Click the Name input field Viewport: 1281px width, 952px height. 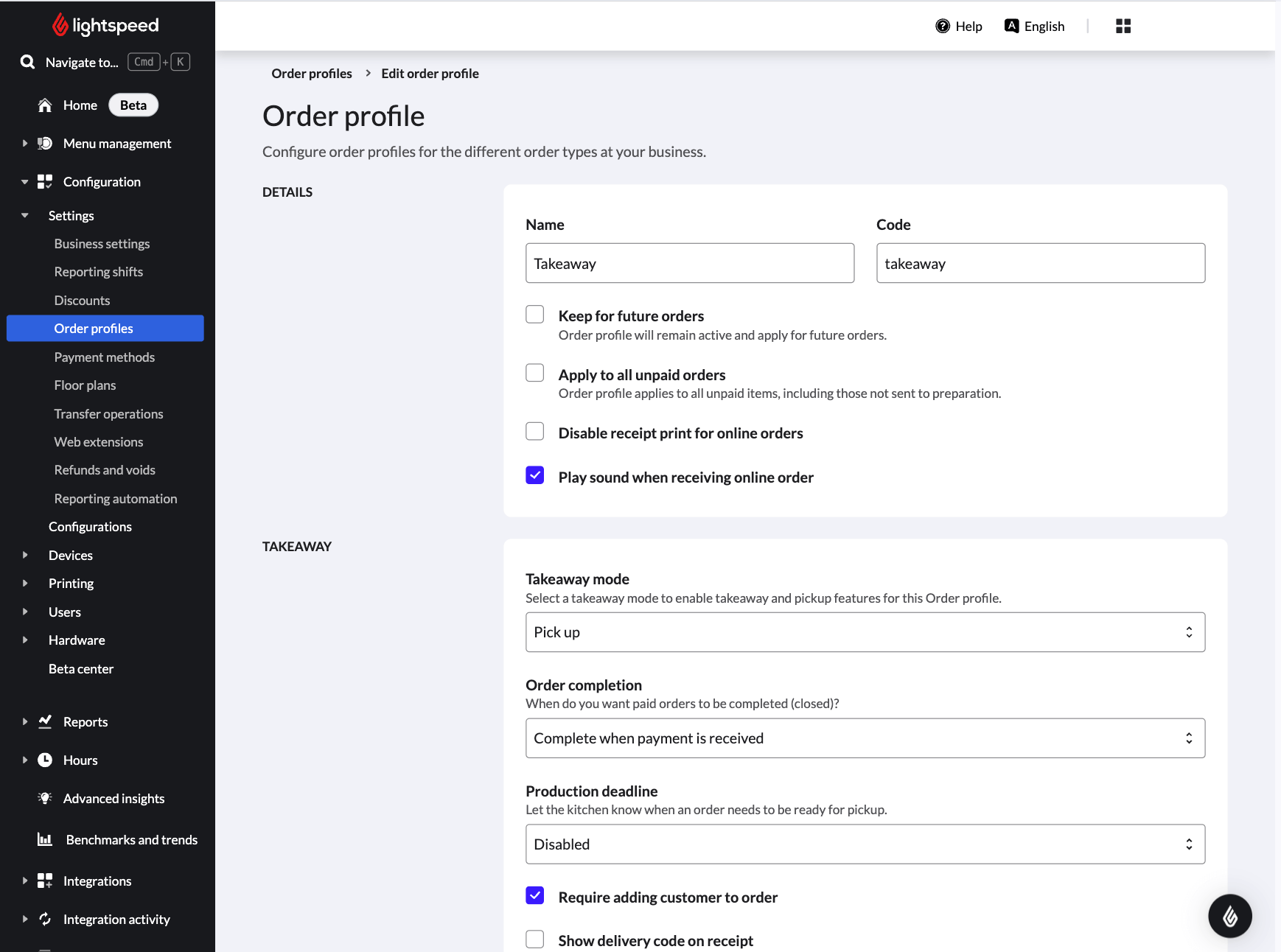pyautogui.click(x=689, y=264)
